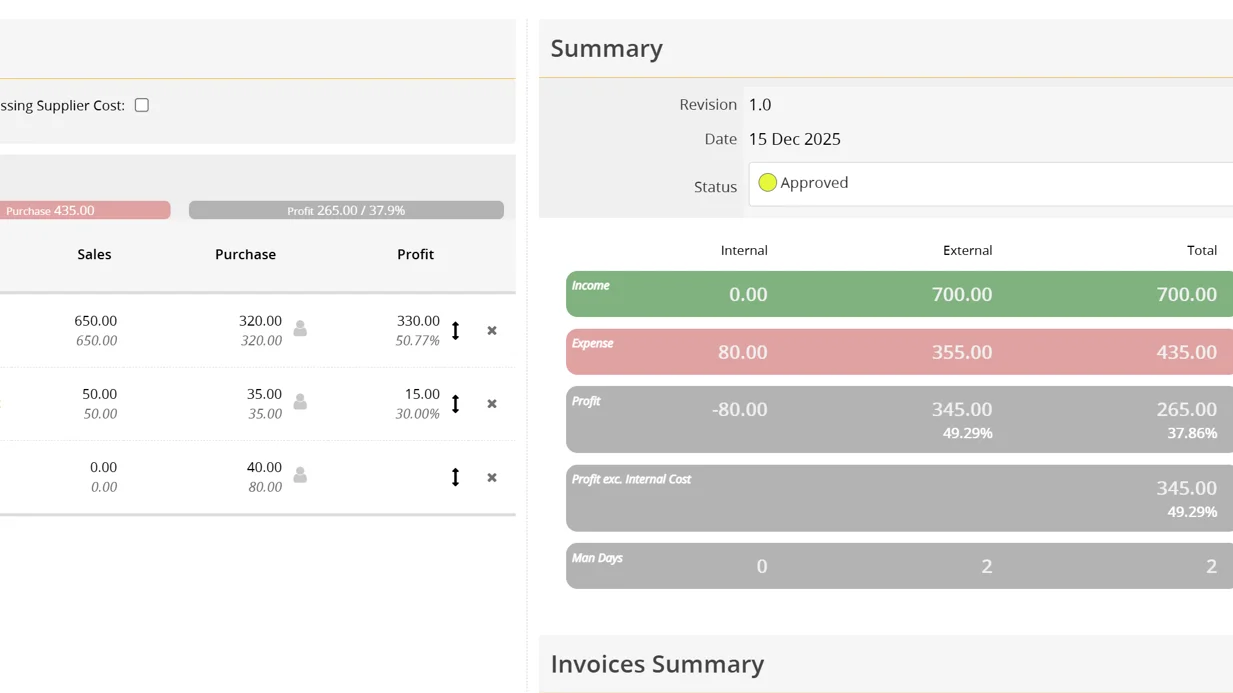Screen dimensions: 1233x693
Task: Toggle the Missing Supplier Cost checkbox
Action: pos(142,105)
